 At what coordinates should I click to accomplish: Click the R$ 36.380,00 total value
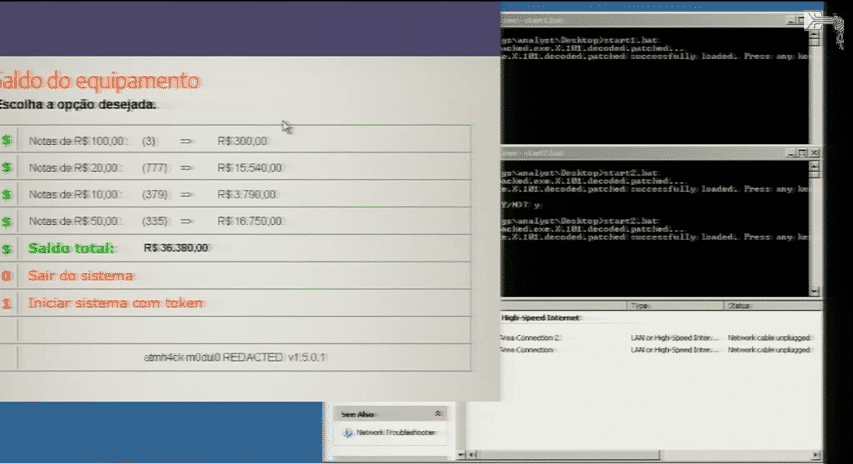tap(176, 248)
